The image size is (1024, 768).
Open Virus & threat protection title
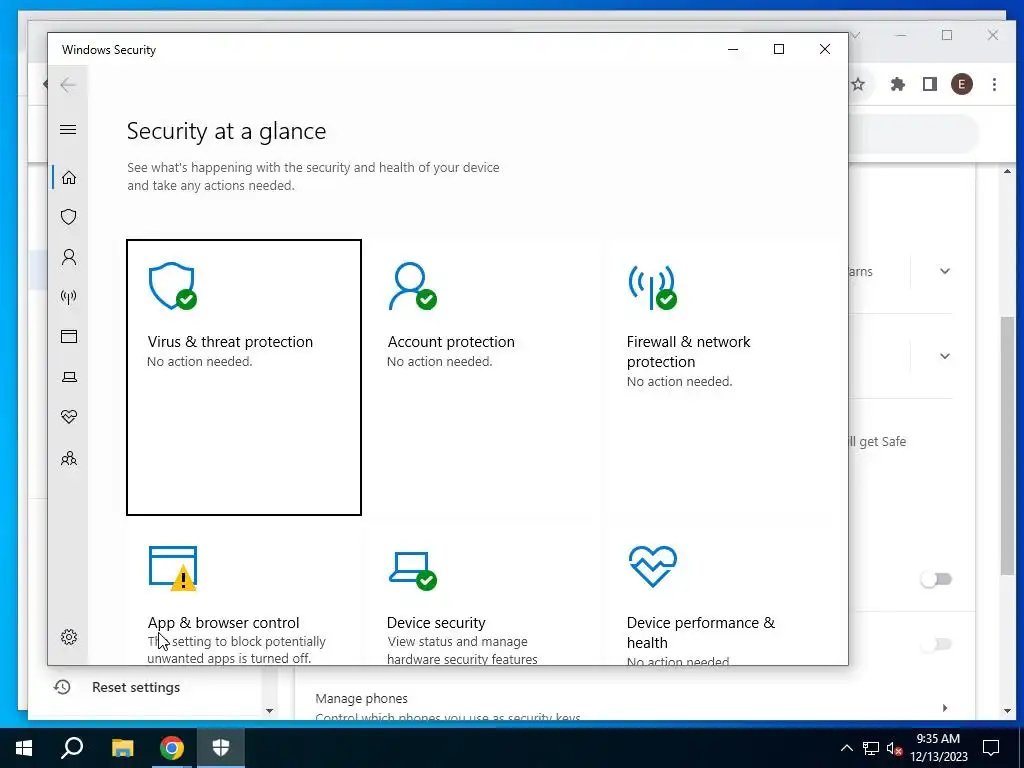230,342
